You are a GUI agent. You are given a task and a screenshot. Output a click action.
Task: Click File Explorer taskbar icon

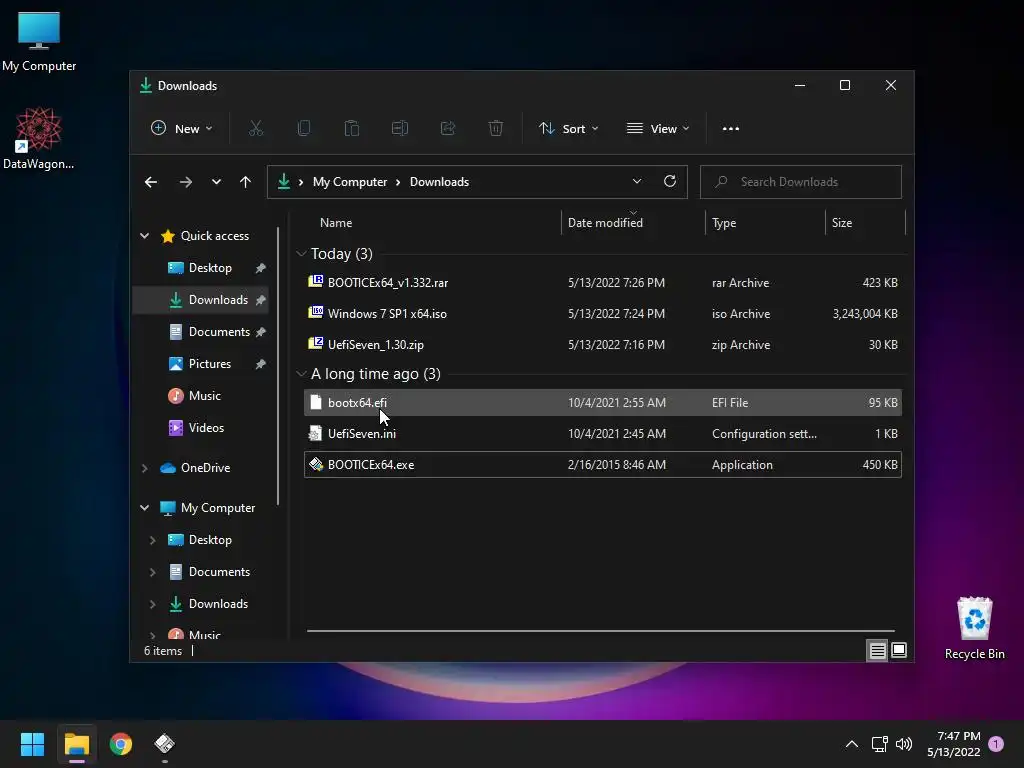pyautogui.click(x=76, y=744)
